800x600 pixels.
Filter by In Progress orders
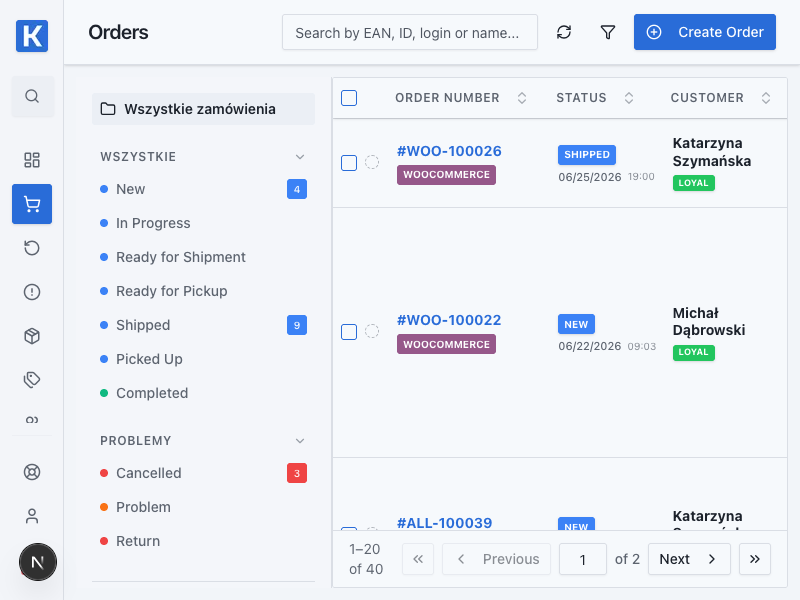click(x=203, y=223)
